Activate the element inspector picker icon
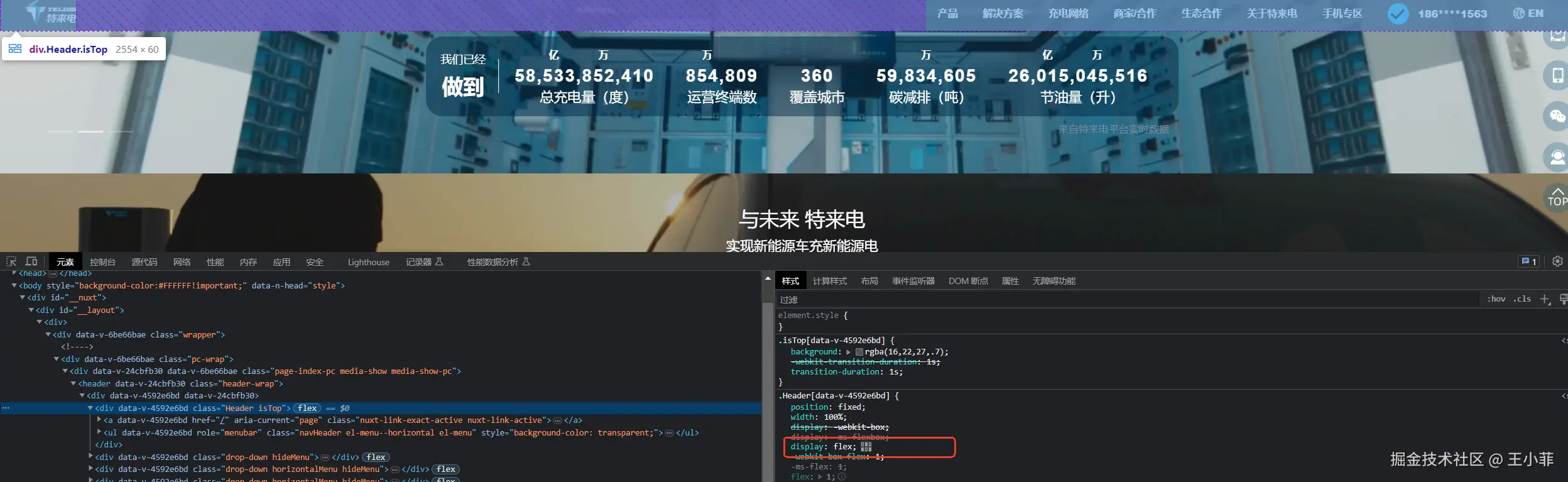The height and width of the screenshot is (482, 1568). (x=11, y=261)
